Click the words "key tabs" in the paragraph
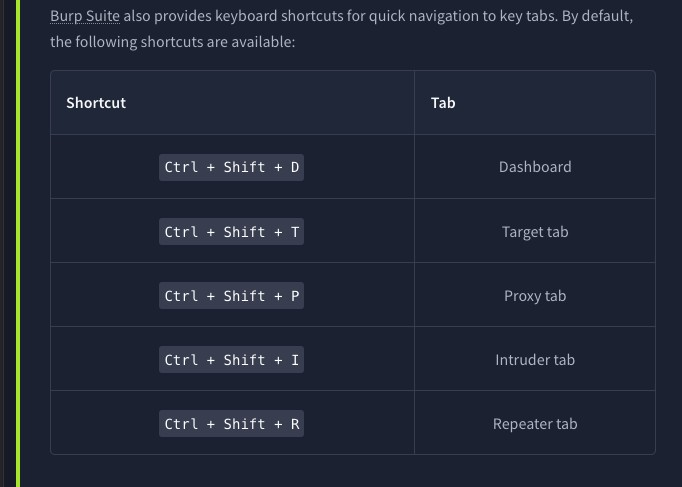The image size is (682, 487). click(x=520, y=17)
